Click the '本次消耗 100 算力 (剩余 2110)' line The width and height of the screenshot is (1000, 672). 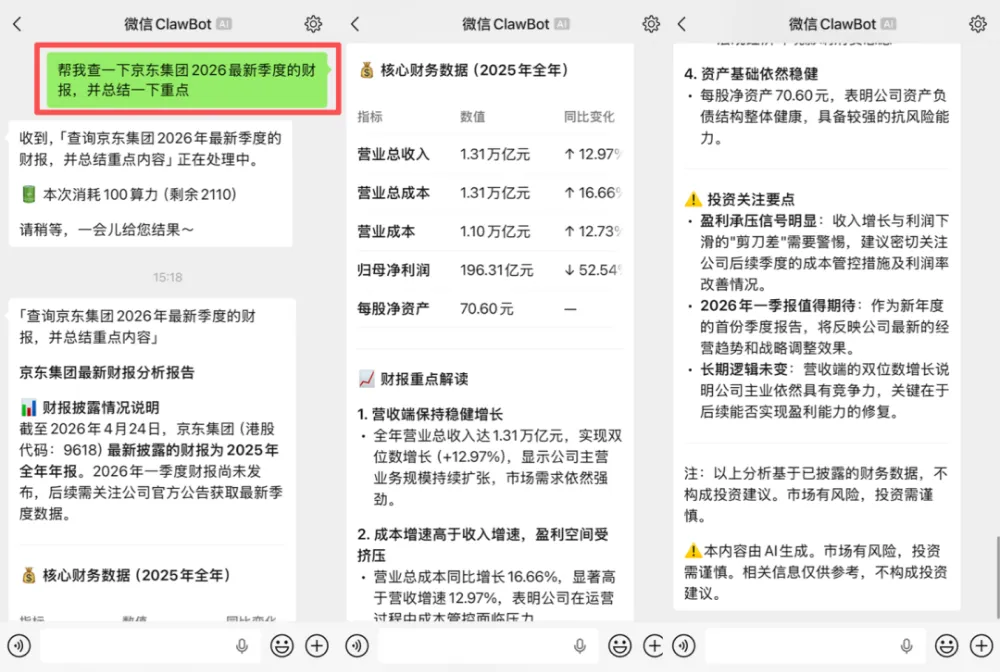click(129, 194)
